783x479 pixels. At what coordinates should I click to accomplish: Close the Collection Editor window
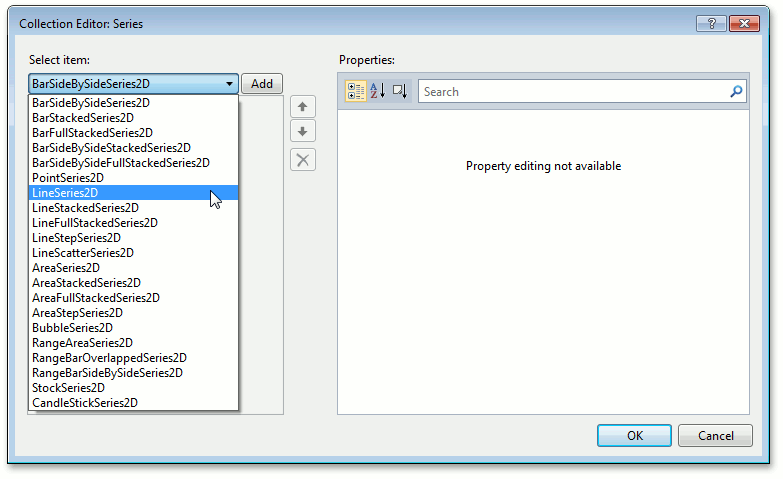coord(744,23)
